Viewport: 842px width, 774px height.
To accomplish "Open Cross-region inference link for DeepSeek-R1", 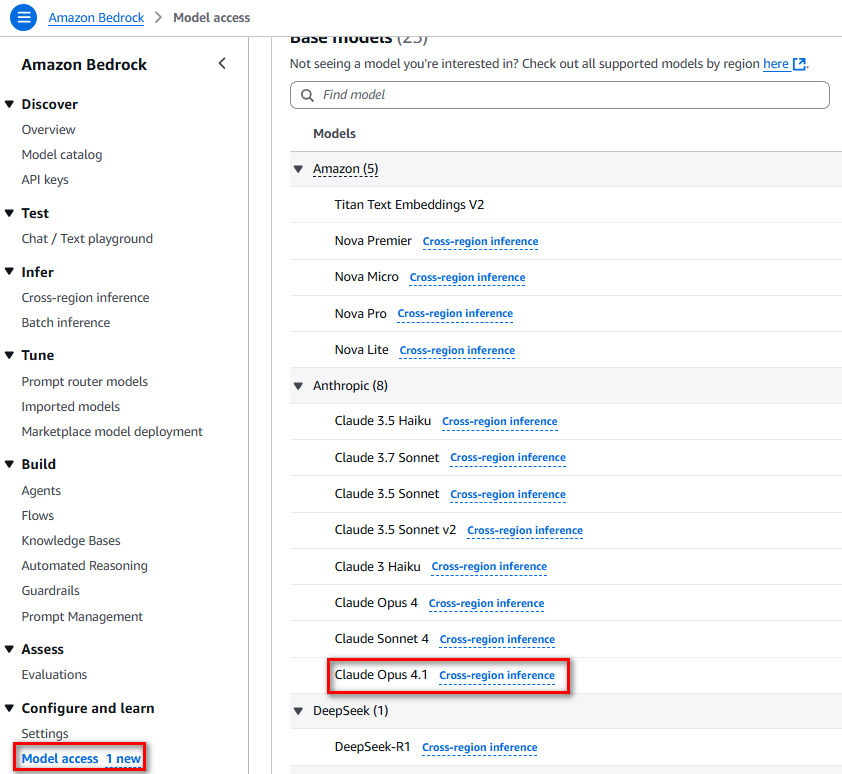I will [480, 747].
